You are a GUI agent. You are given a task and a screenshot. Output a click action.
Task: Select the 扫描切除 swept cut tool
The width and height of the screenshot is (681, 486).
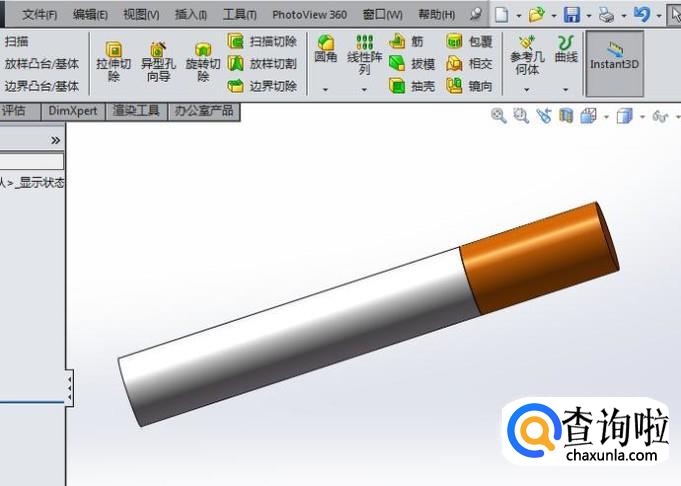point(262,41)
